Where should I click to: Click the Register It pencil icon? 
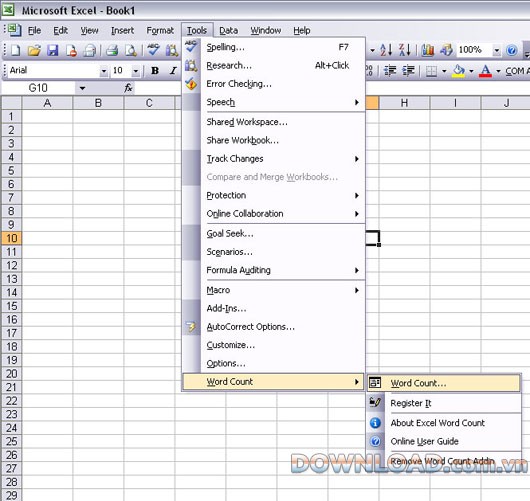click(375, 402)
